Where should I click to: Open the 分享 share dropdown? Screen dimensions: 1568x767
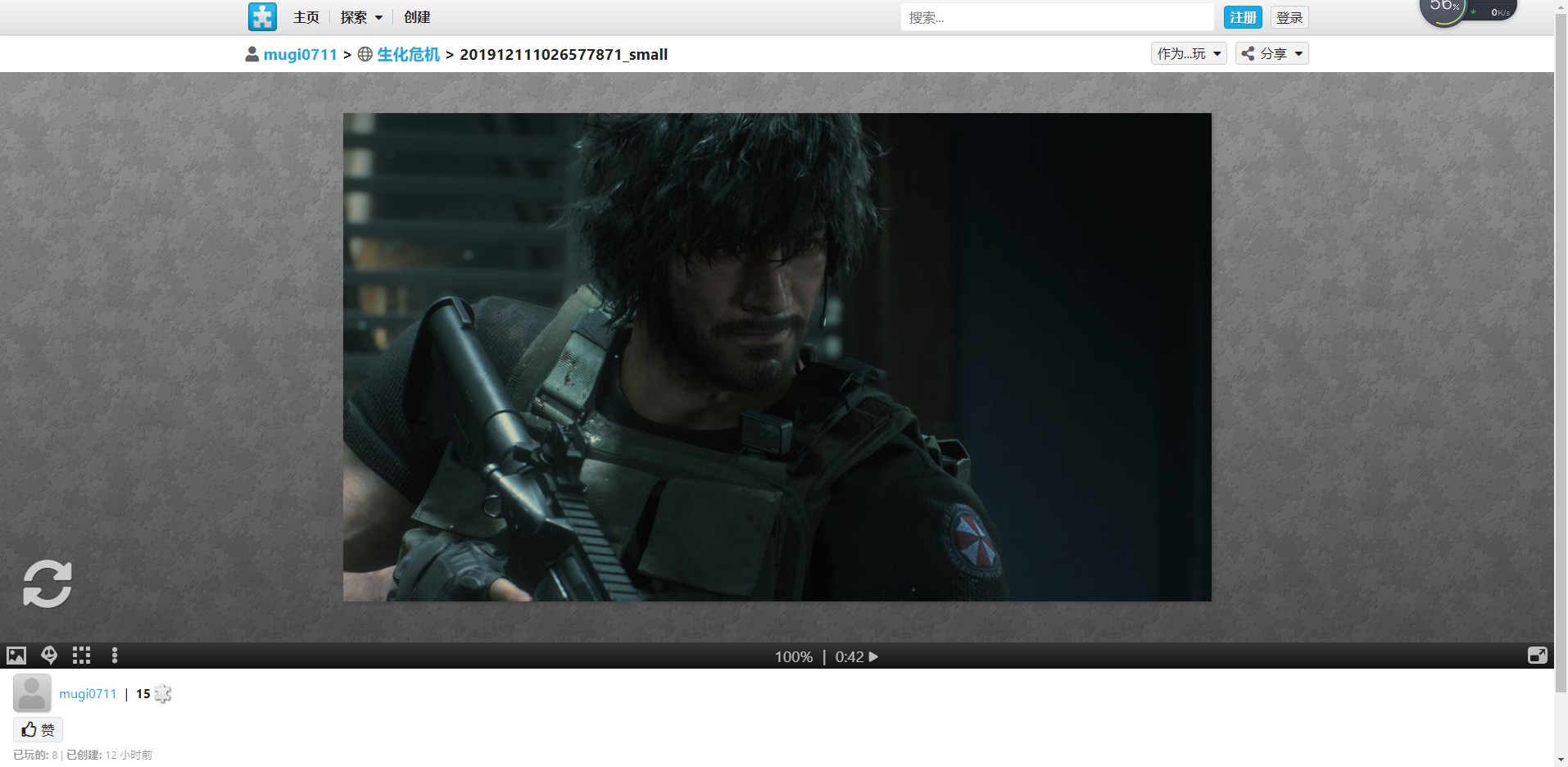pyautogui.click(x=1271, y=54)
